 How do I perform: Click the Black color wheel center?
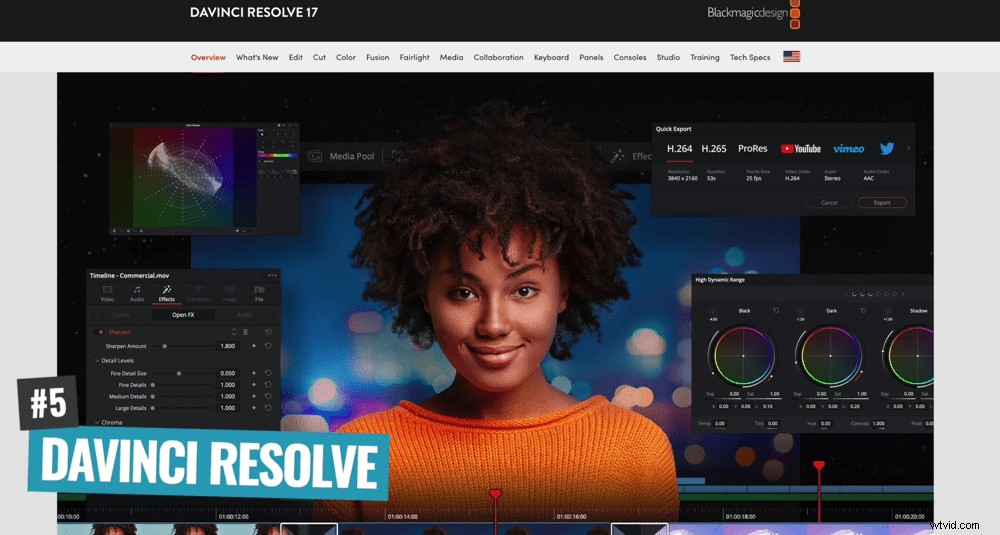pyautogui.click(x=743, y=356)
